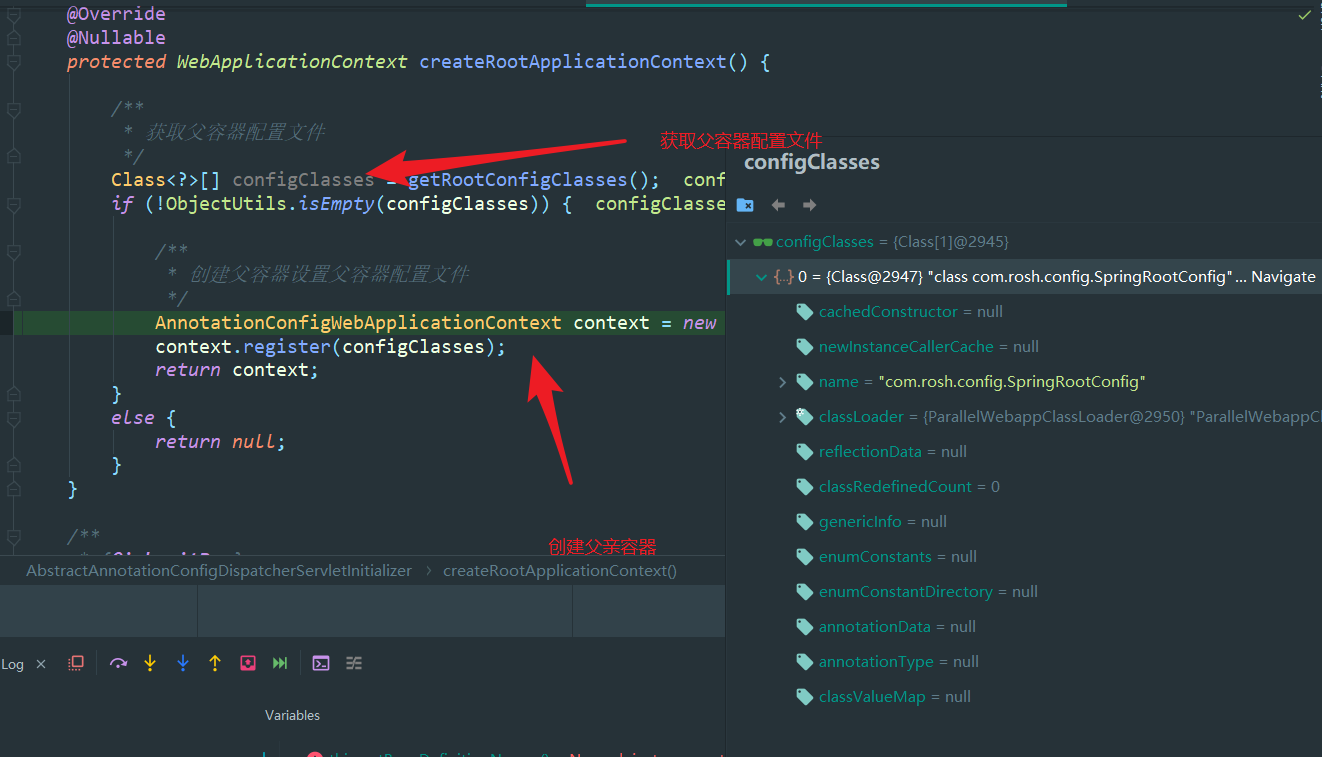1322x757 pixels.
Task: Switch to the Log tab
Action: coord(12,664)
